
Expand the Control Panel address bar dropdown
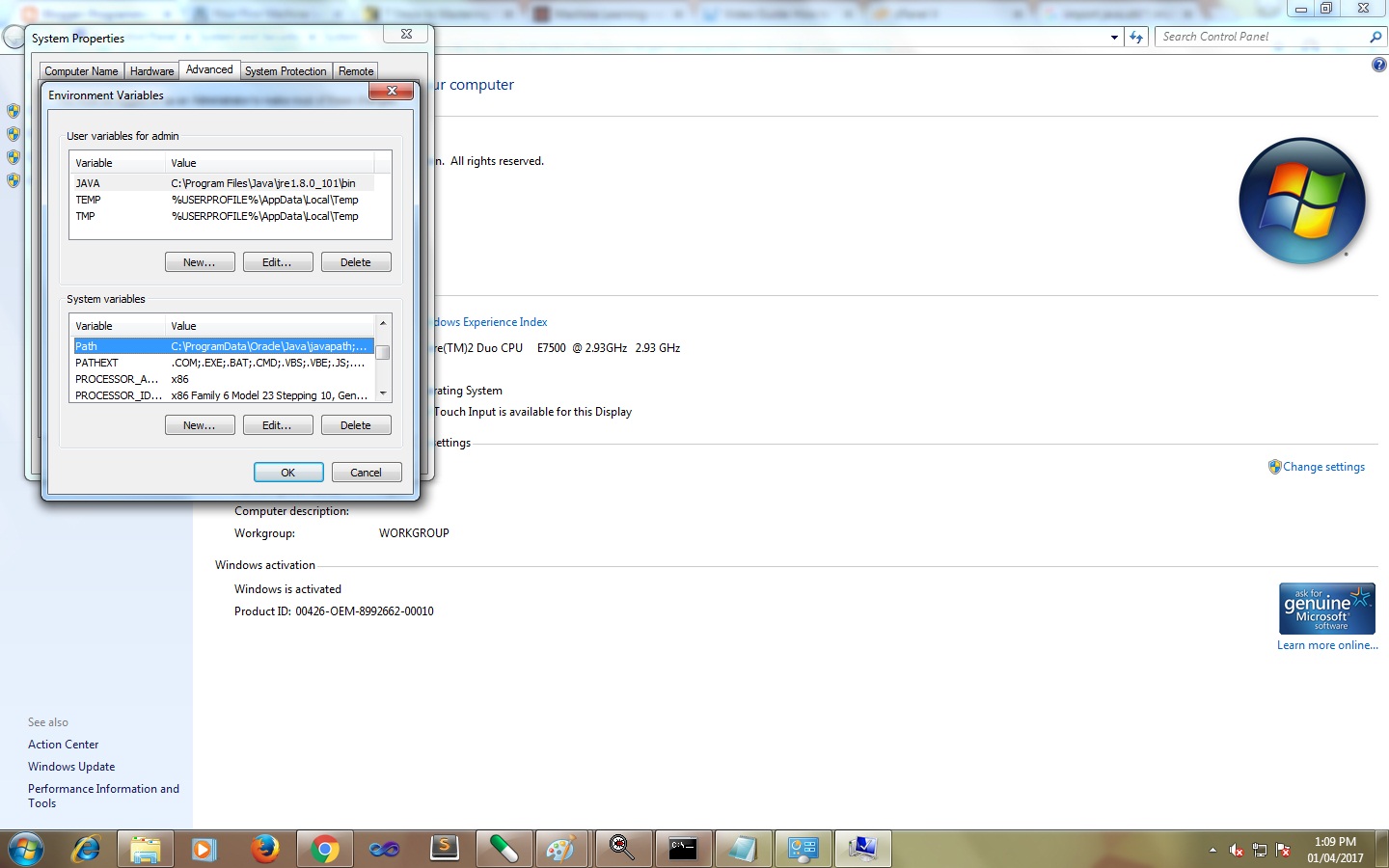pos(1114,37)
